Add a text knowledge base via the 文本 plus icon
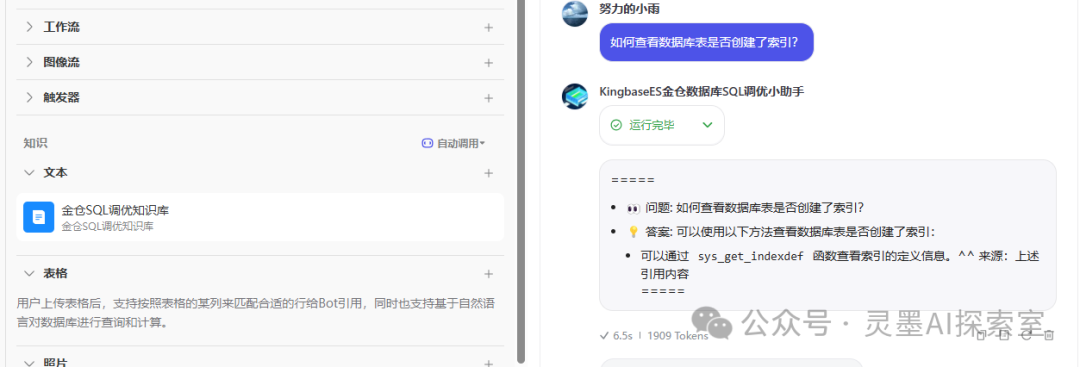This screenshot has height=367, width=1080. click(488, 173)
